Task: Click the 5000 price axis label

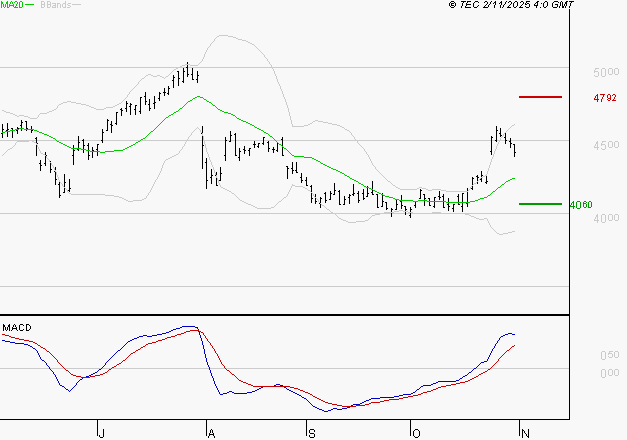Action: tap(606, 72)
